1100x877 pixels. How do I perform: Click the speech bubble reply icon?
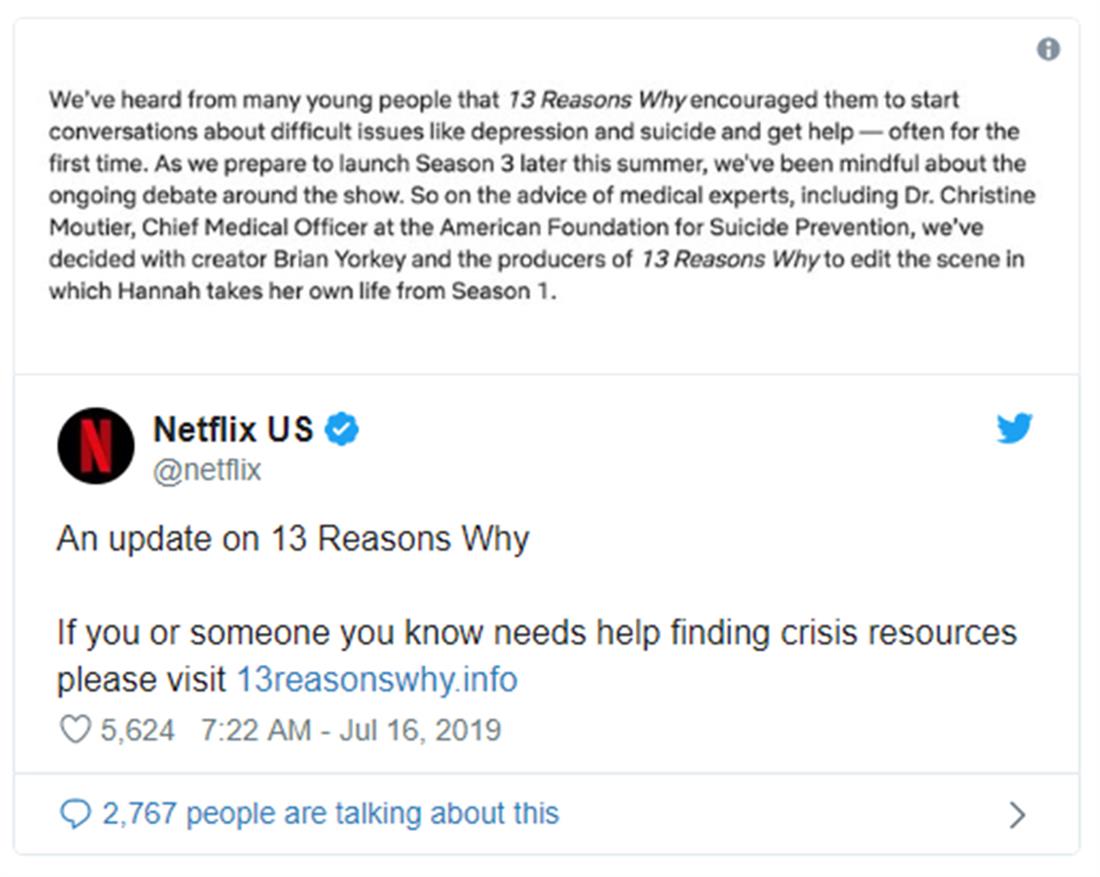click(75, 814)
